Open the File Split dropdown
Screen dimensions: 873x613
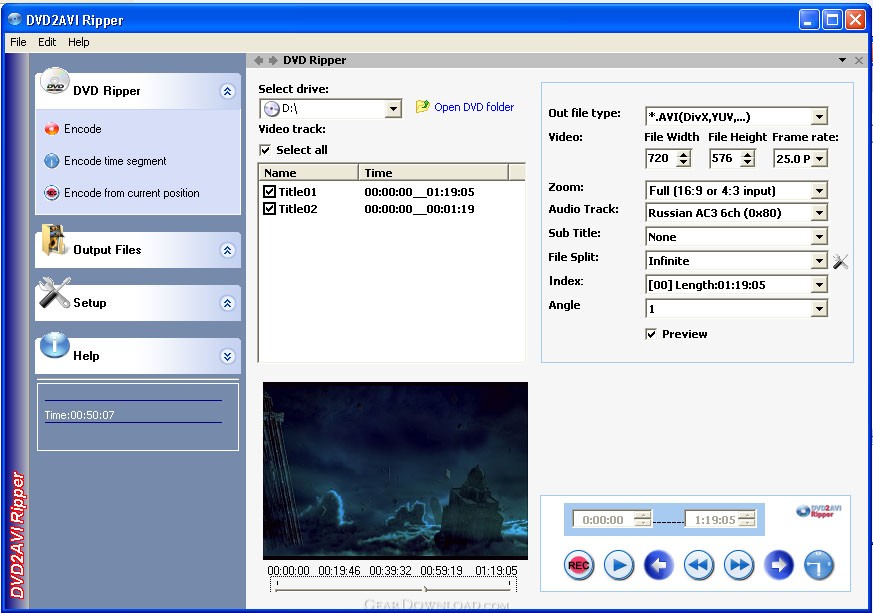pyautogui.click(x=819, y=261)
